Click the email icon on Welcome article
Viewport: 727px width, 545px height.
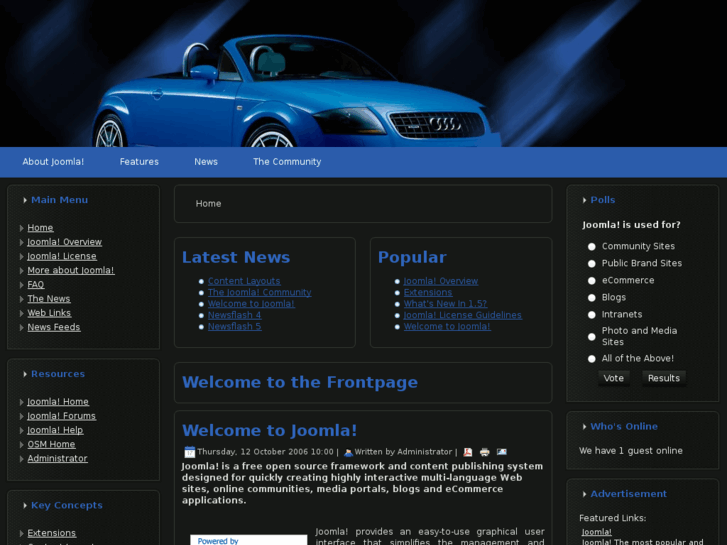tap(502, 451)
